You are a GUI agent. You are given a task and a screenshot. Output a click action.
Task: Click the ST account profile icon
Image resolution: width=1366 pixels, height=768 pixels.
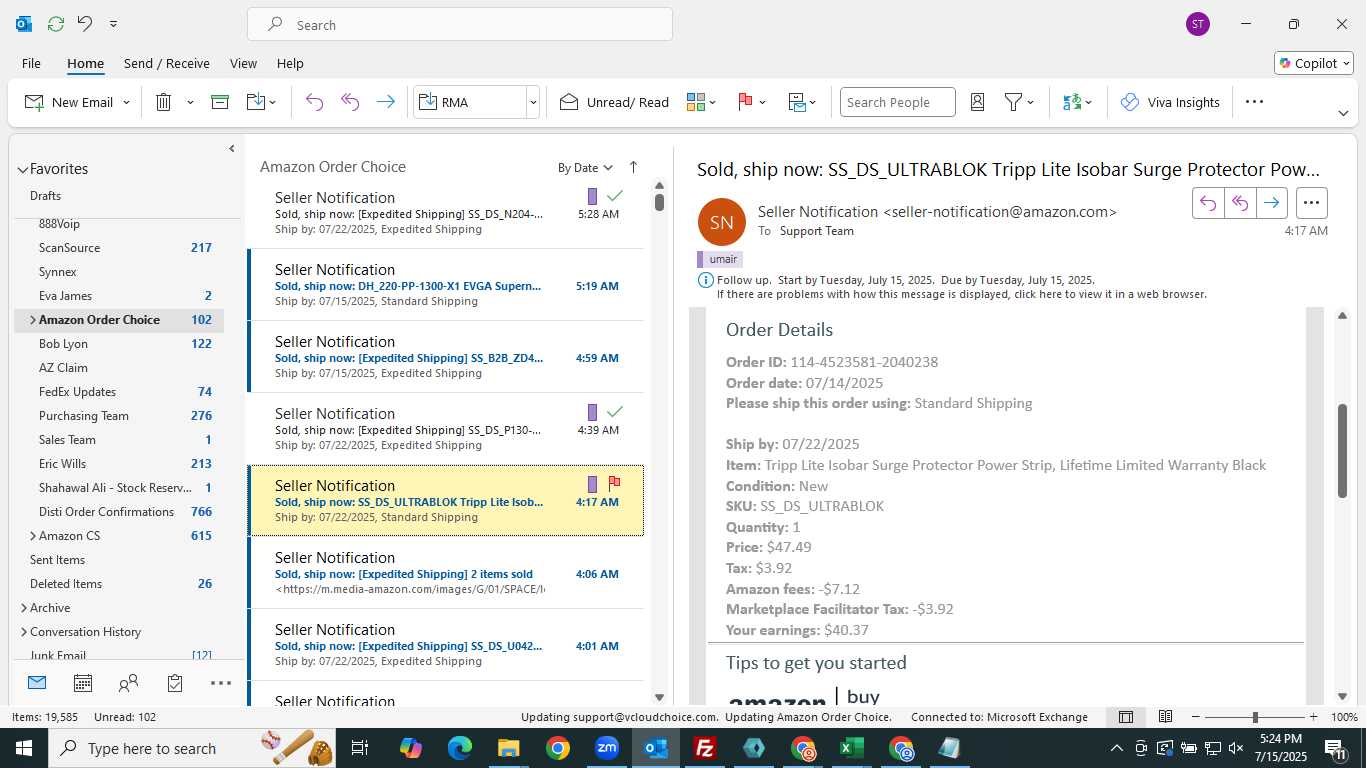pos(1198,24)
